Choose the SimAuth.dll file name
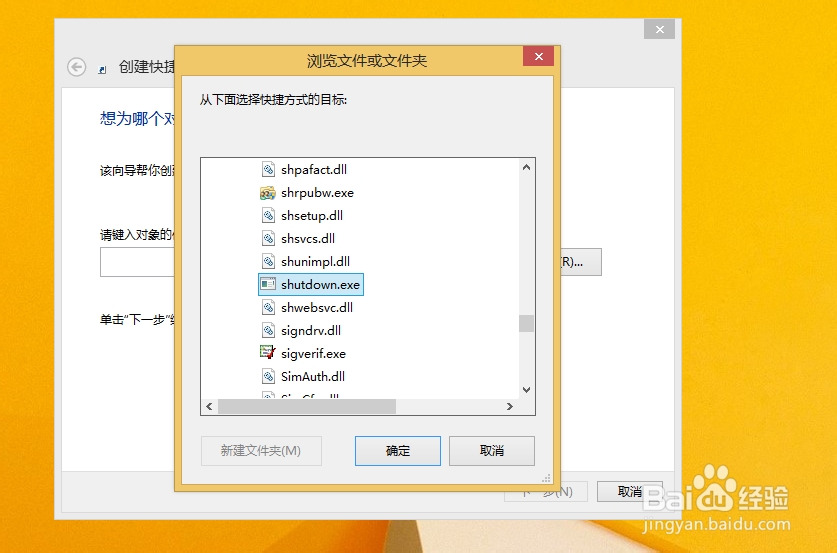 [313, 376]
